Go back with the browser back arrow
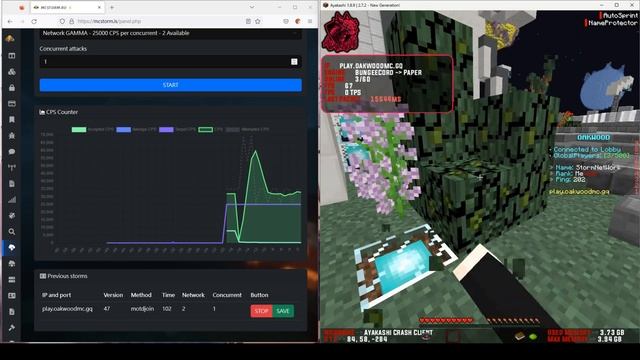The height and width of the screenshot is (360, 640). tap(10, 21)
